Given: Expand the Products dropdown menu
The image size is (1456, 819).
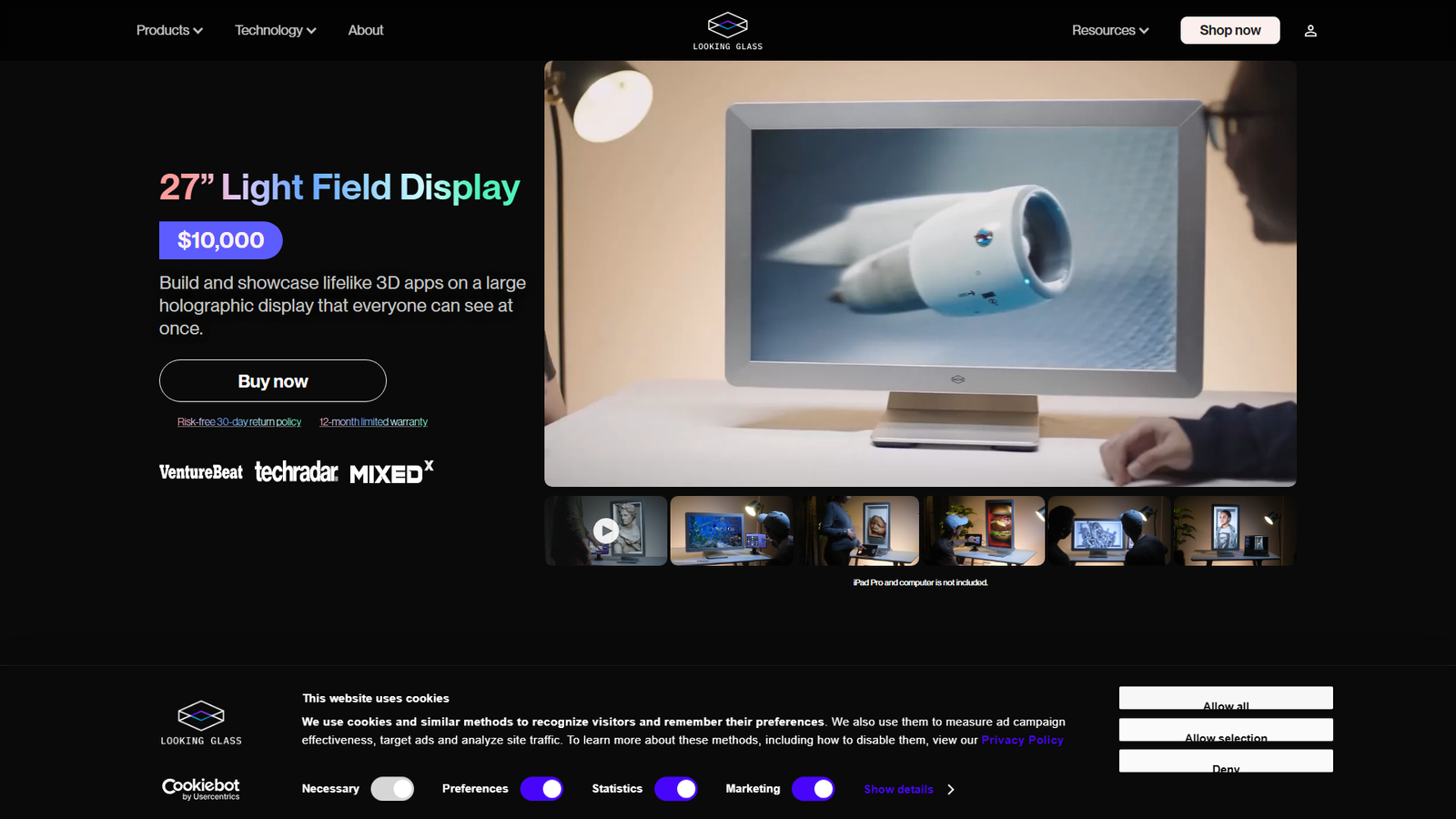Looking at the screenshot, I should [168, 30].
